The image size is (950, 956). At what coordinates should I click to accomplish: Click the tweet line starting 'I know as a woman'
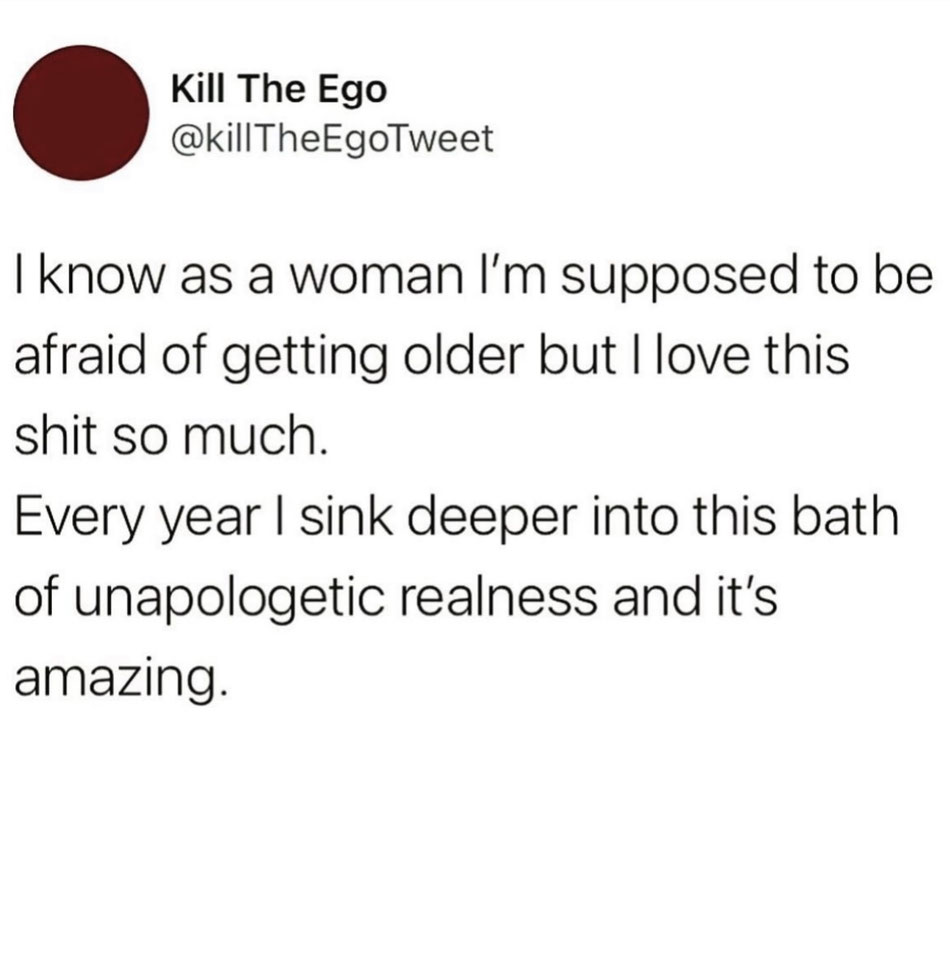(473, 277)
